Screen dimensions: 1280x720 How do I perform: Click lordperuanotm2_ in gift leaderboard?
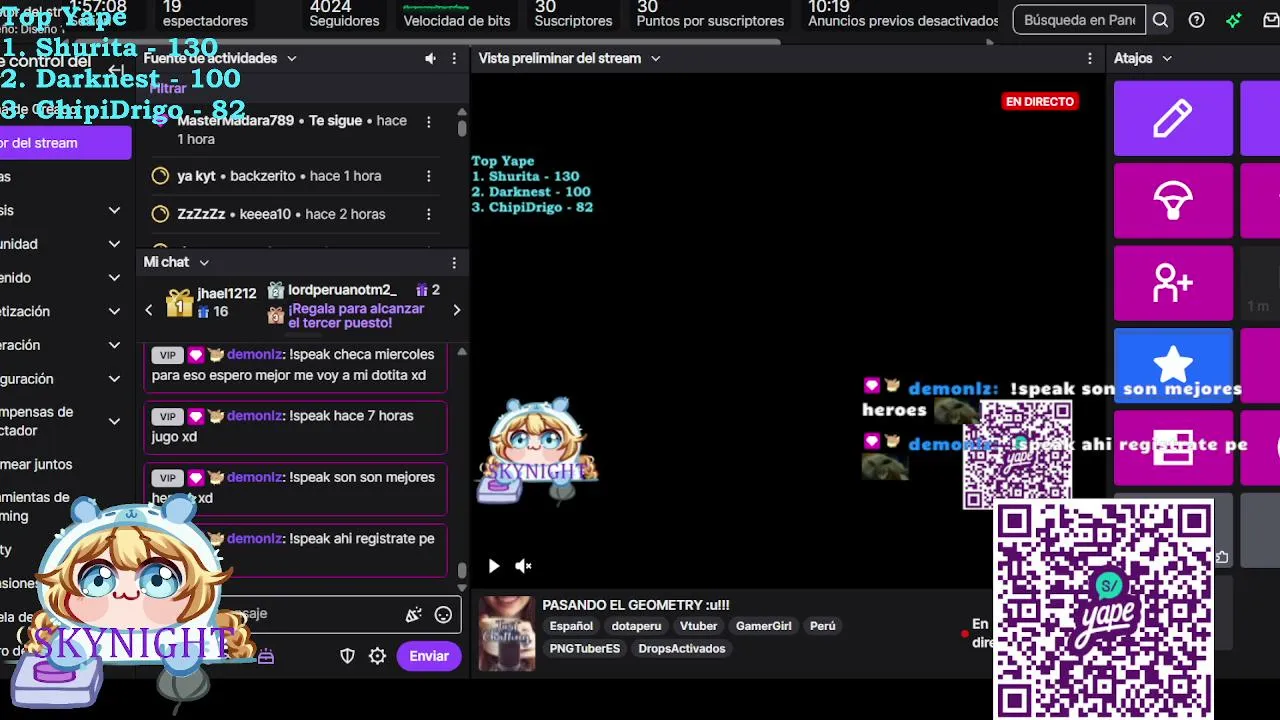tap(342, 291)
